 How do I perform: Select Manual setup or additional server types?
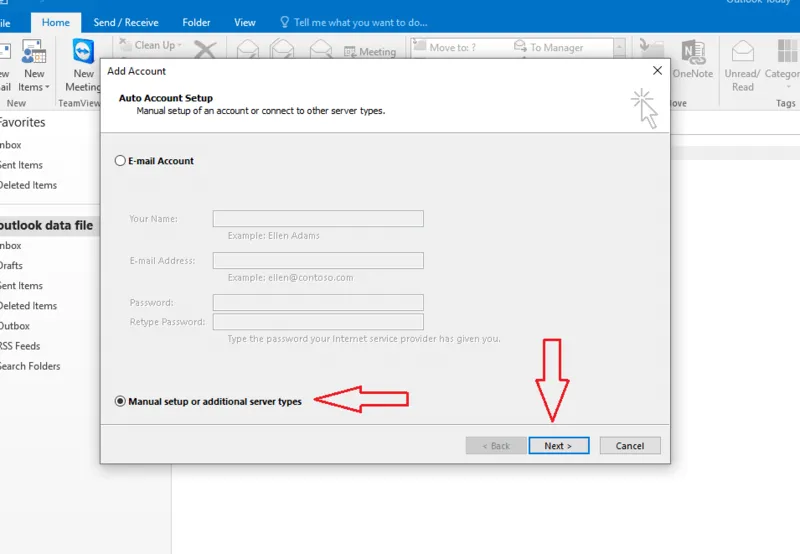(120, 401)
